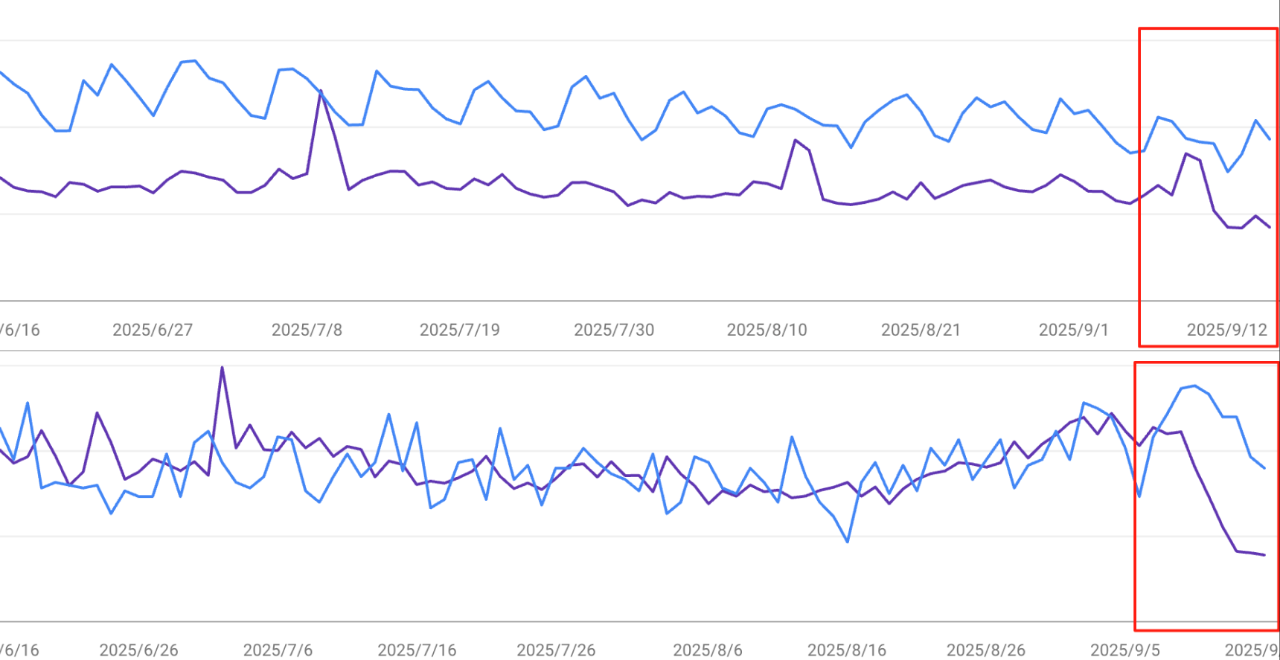Select the 2025/8/10 date label
The image size is (1280, 660).
767,330
